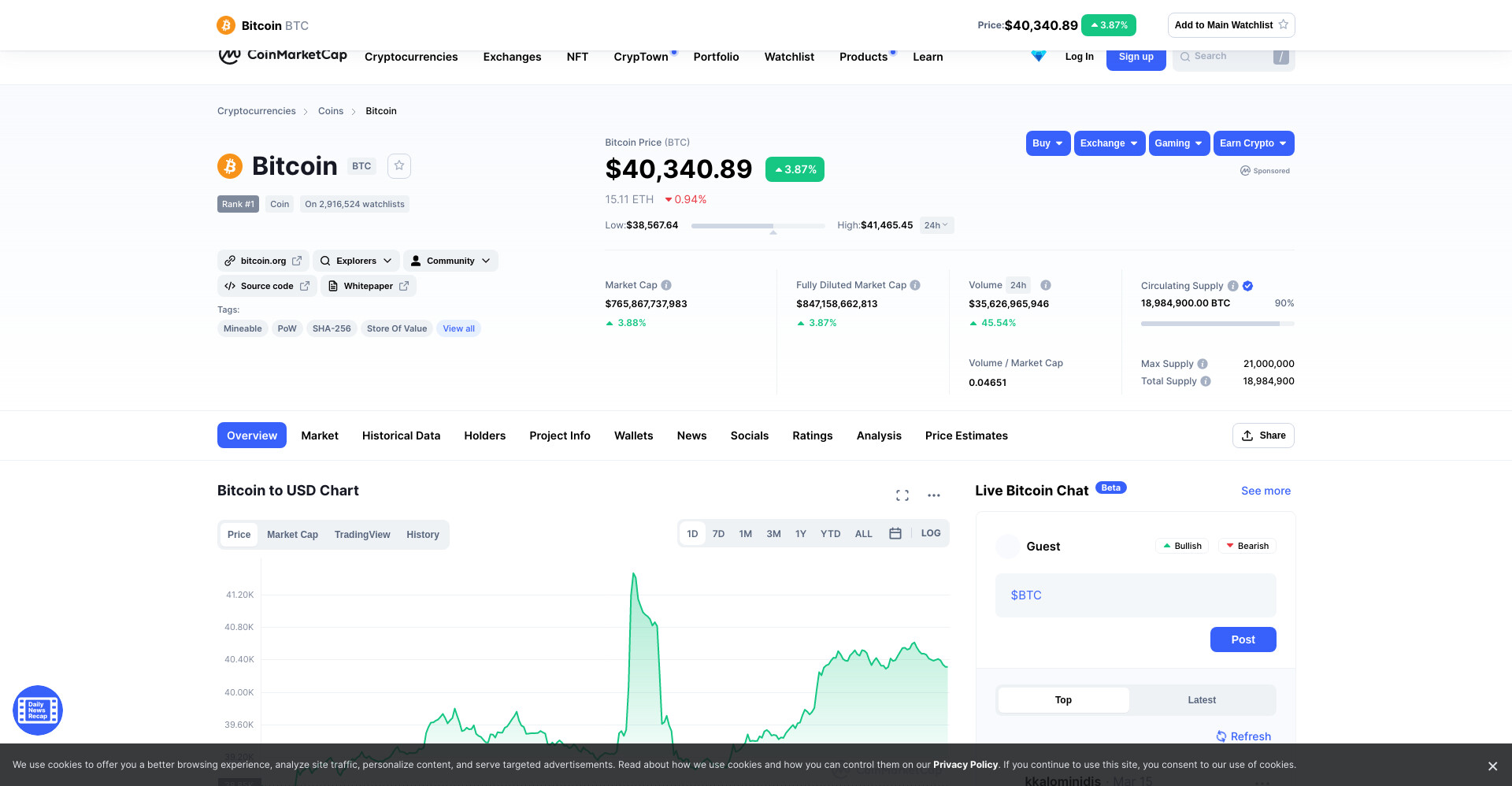Click the watchlist star next to Bitcoin title
This screenshot has width=1512, height=786.
point(399,165)
